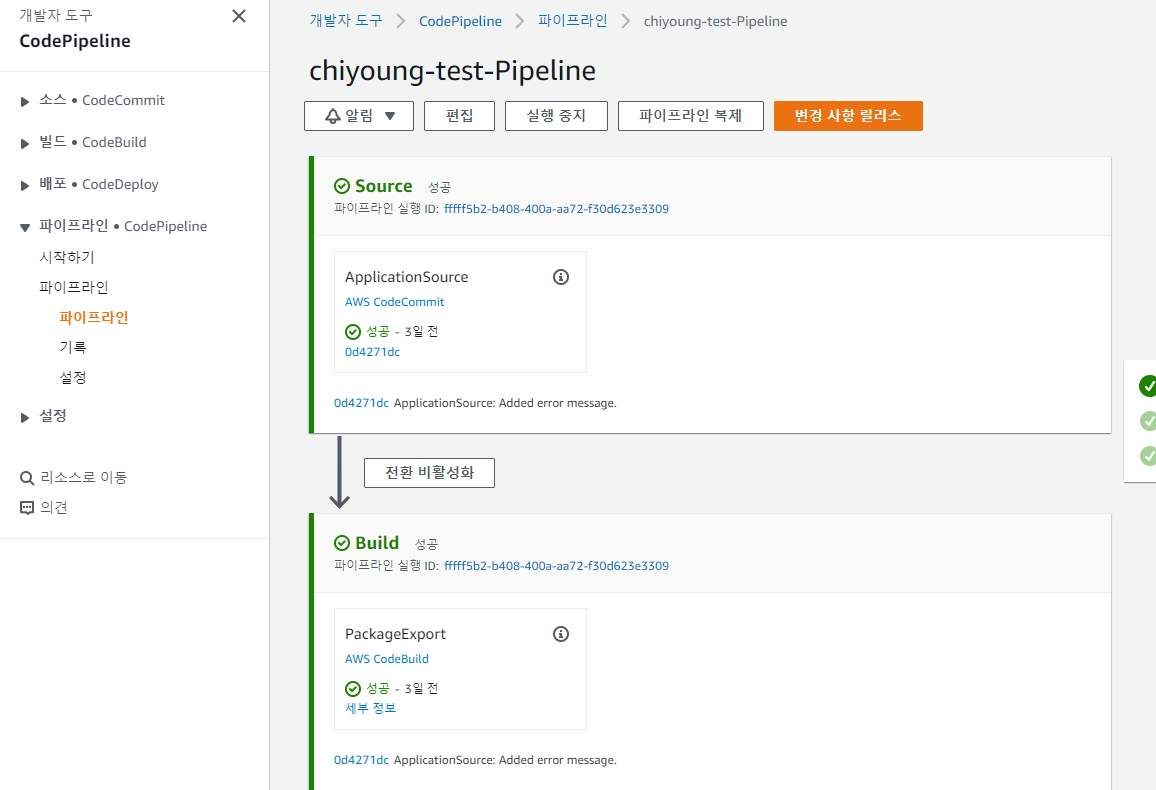Open the AWS CodeCommit provider link

(x=395, y=302)
